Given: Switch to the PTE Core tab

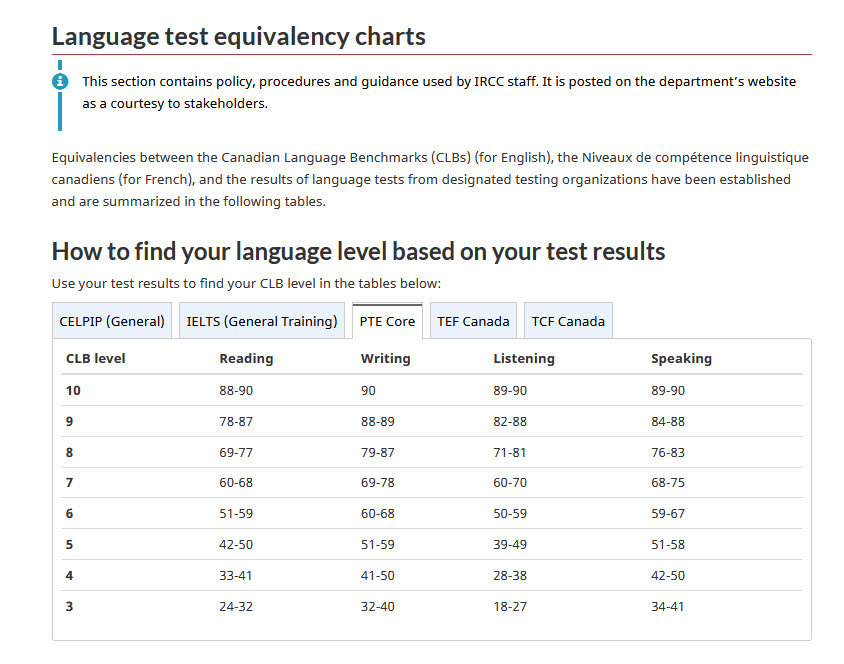Looking at the screenshot, I should coord(386,320).
